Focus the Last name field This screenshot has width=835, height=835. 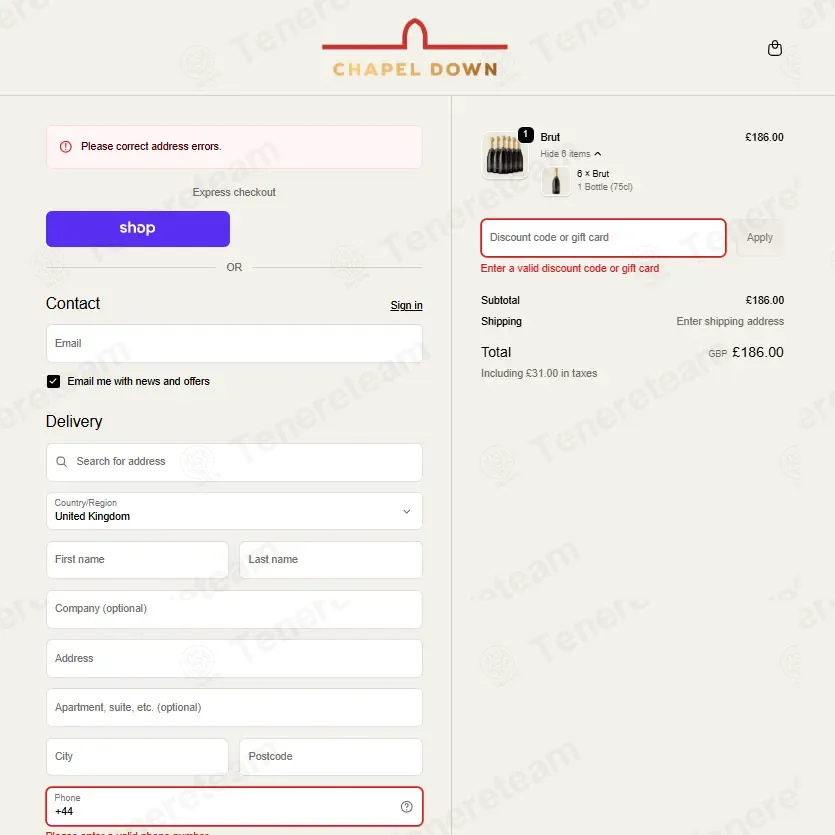point(331,560)
